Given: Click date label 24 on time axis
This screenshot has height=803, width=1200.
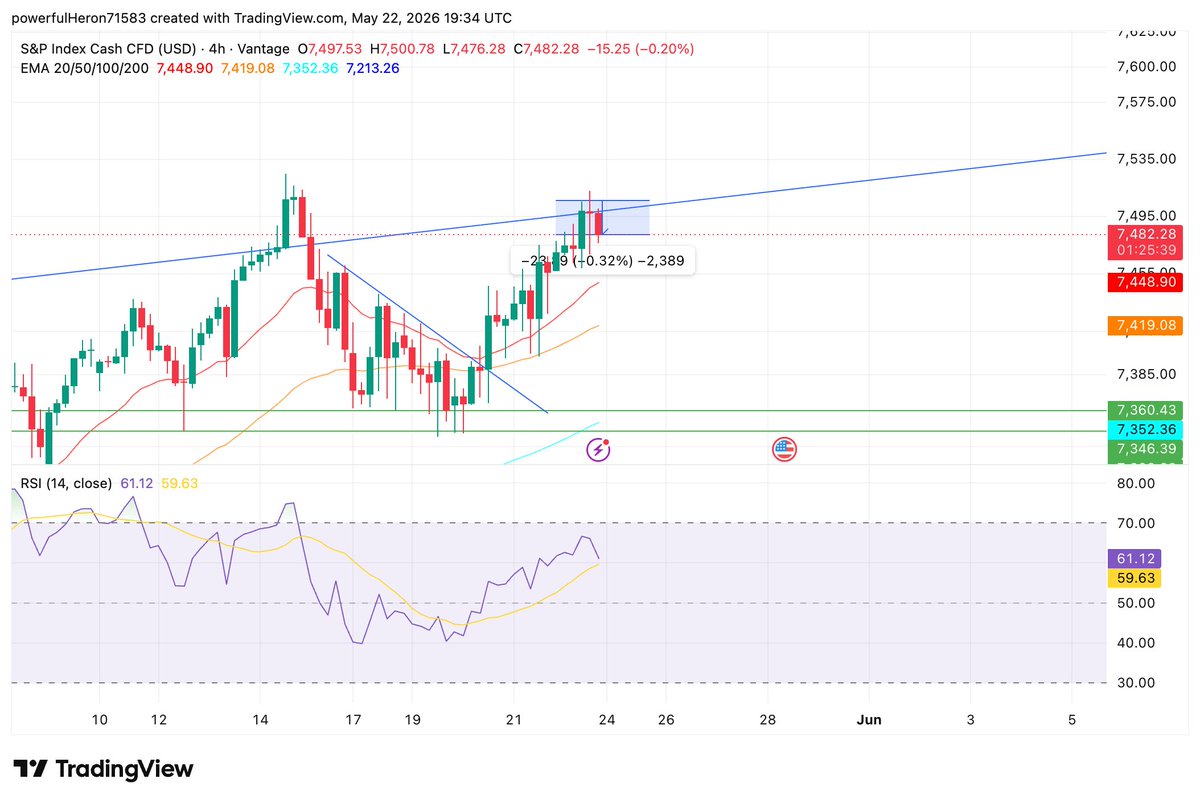Looking at the screenshot, I should click(606, 720).
